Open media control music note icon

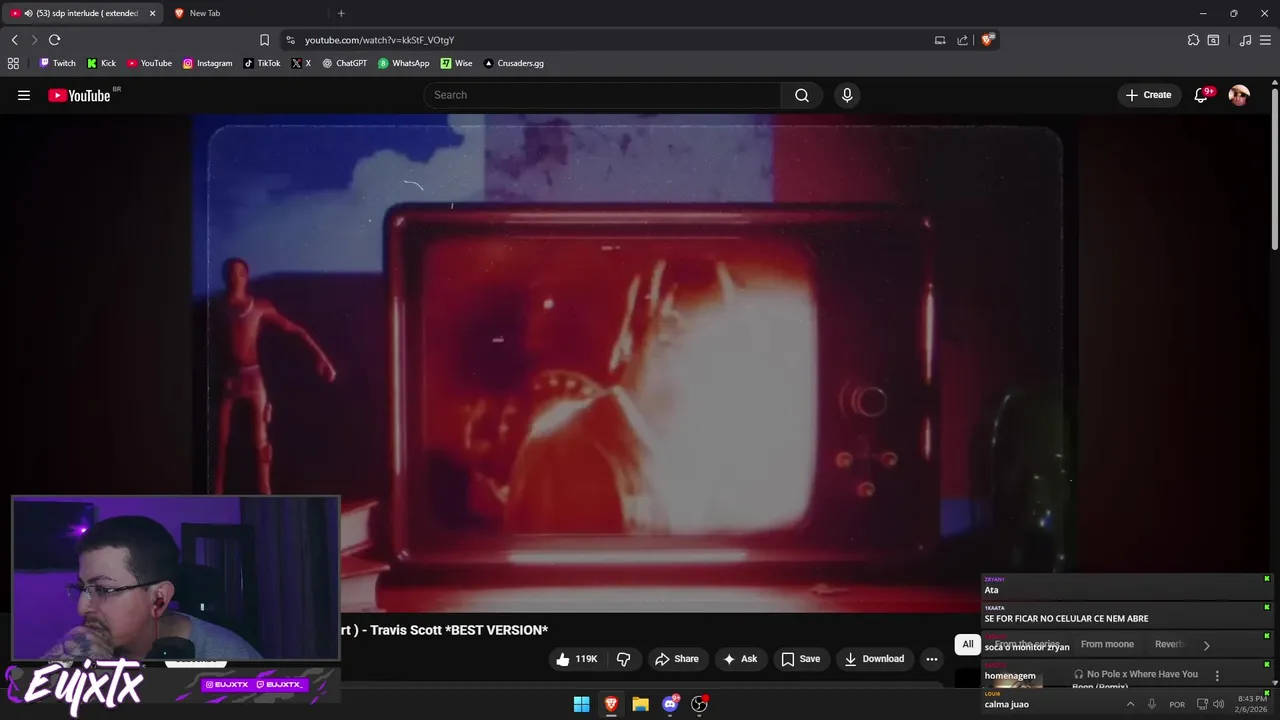pyautogui.click(x=1245, y=40)
